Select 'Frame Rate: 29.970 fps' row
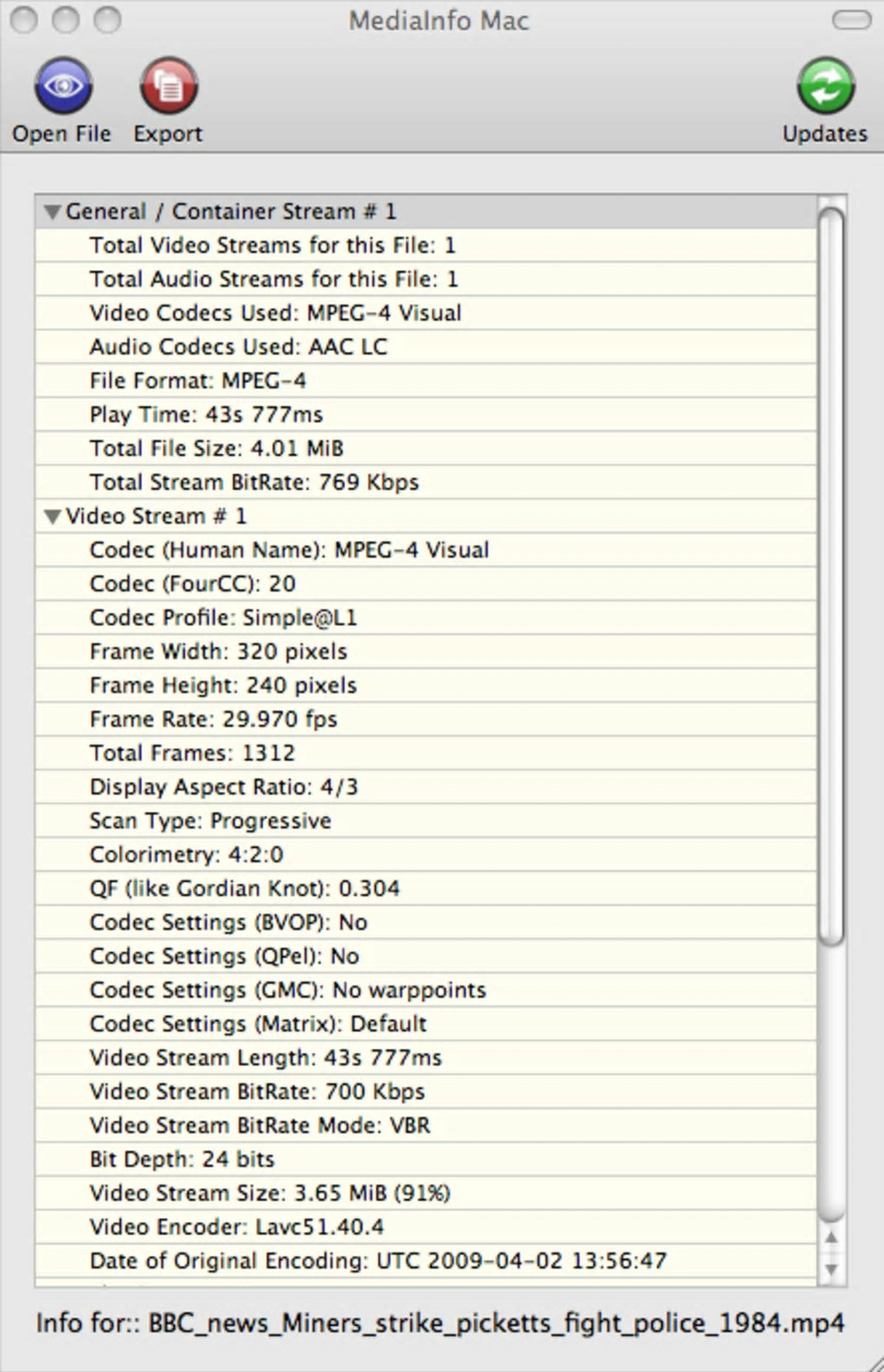Viewport: 884px width, 1372px height. 426,719
